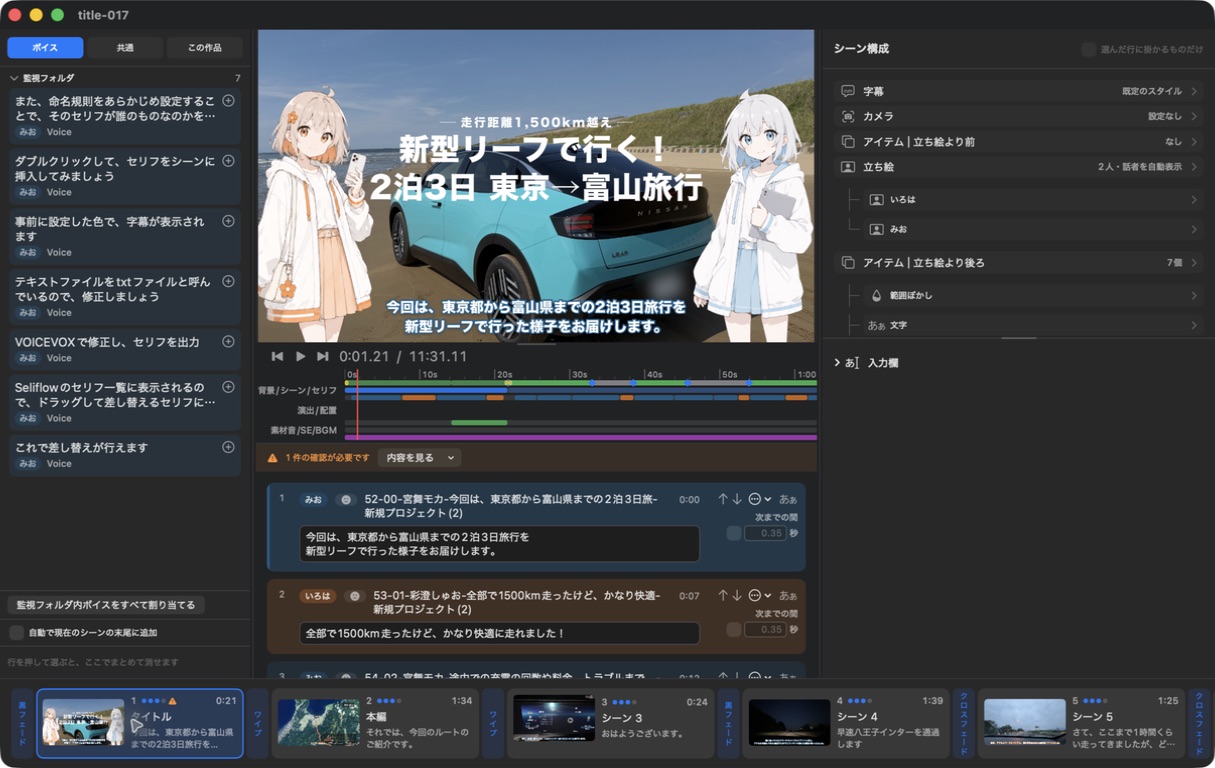Open アイテム|立ち絵より後ろ row with 7個
The image size is (1215, 768).
click(1021, 263)
